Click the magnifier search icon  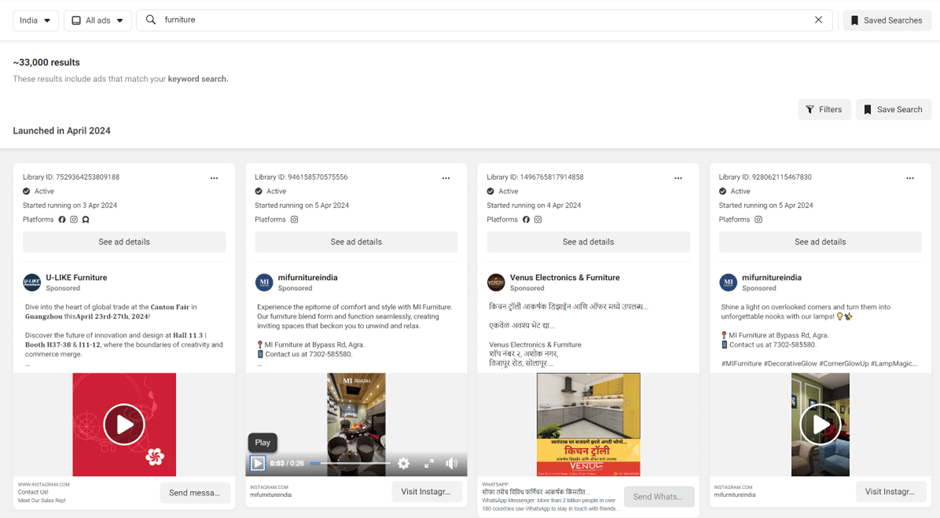151,20
